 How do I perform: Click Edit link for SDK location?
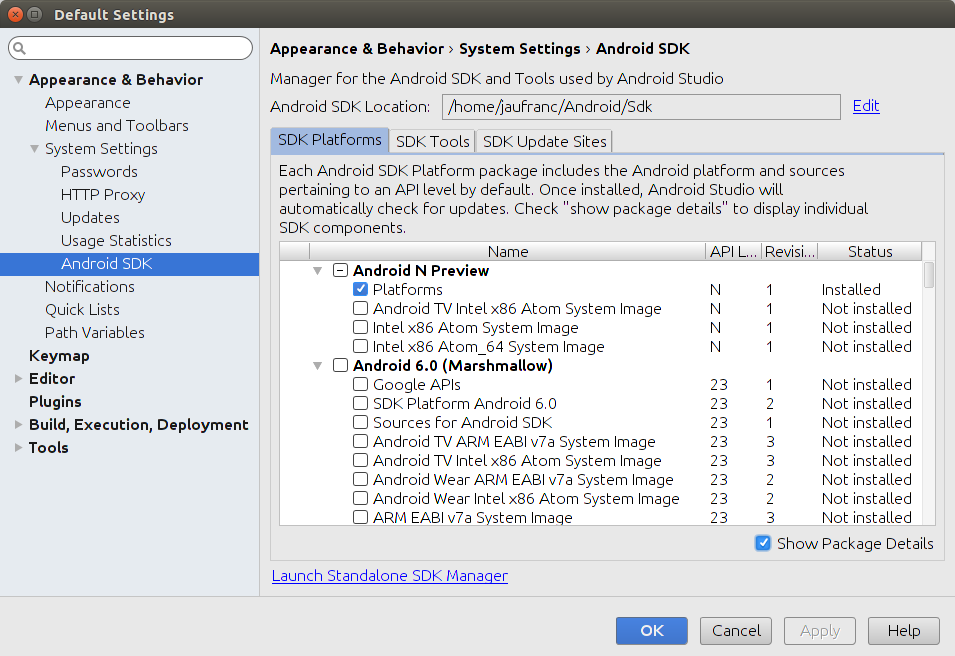[865, 106]
